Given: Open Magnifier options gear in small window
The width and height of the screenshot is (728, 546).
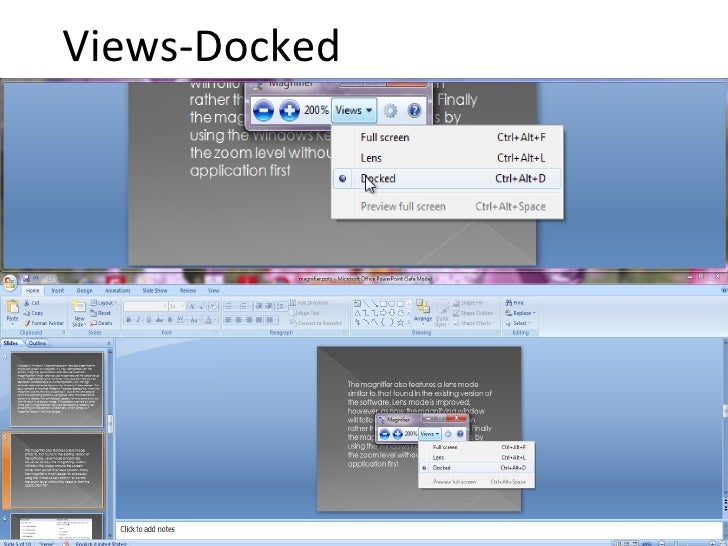Looking at the screenshot, I should [448, 434].
